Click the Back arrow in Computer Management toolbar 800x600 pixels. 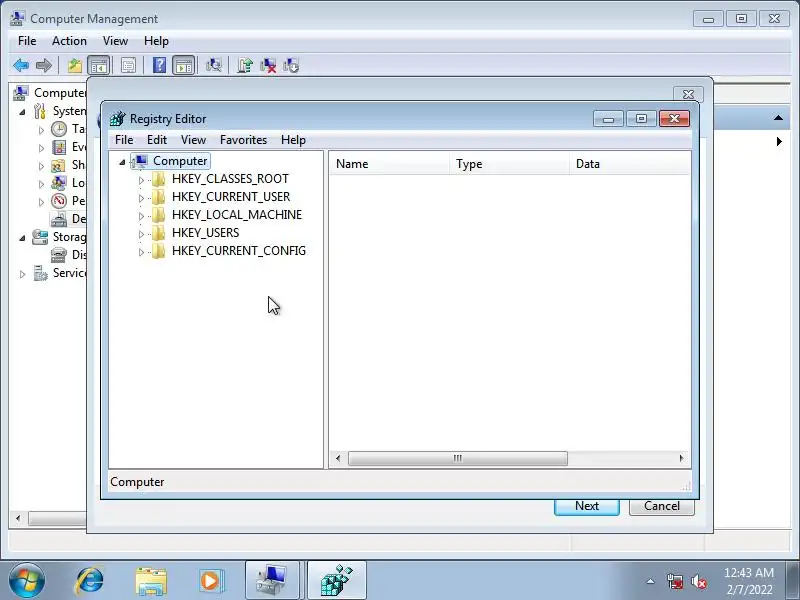tap(21, 65)
